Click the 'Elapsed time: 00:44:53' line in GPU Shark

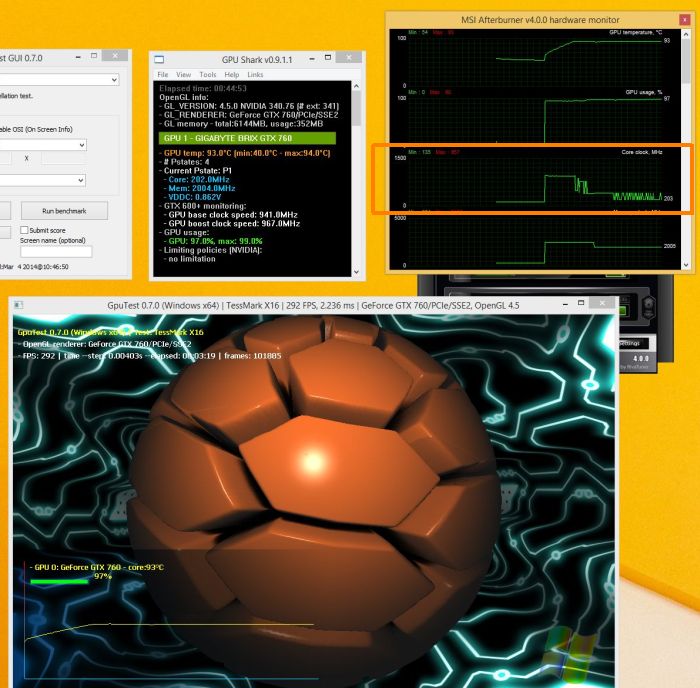click(x=203, y=88)
